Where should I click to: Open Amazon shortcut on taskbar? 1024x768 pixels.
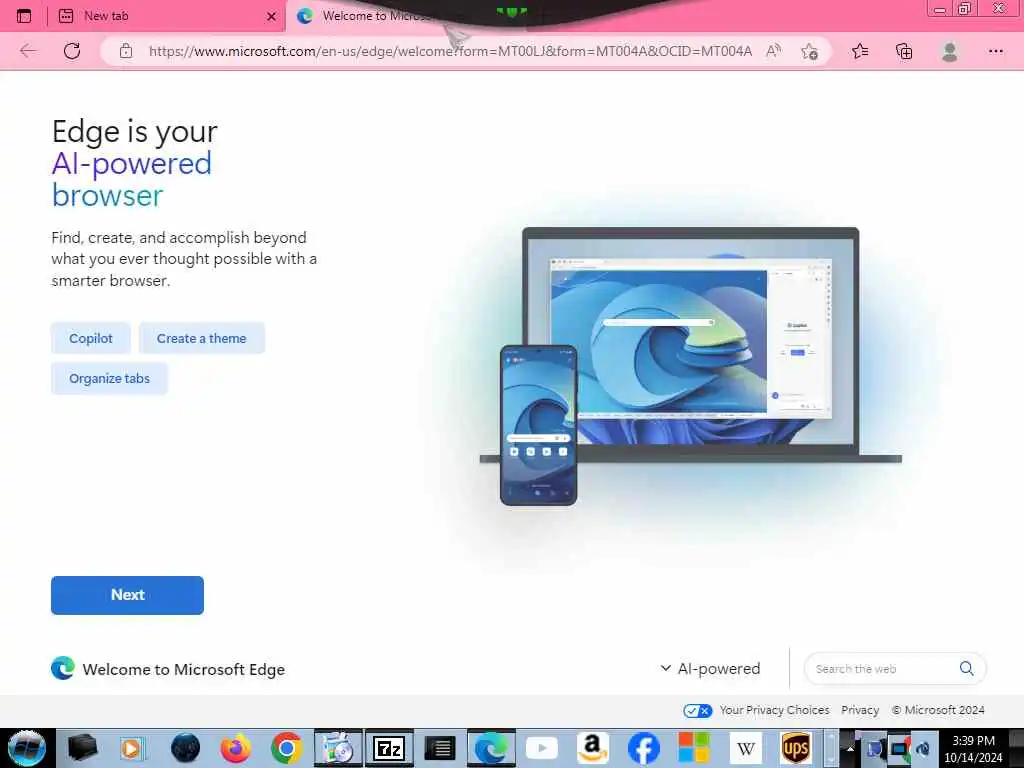(592, 748)
